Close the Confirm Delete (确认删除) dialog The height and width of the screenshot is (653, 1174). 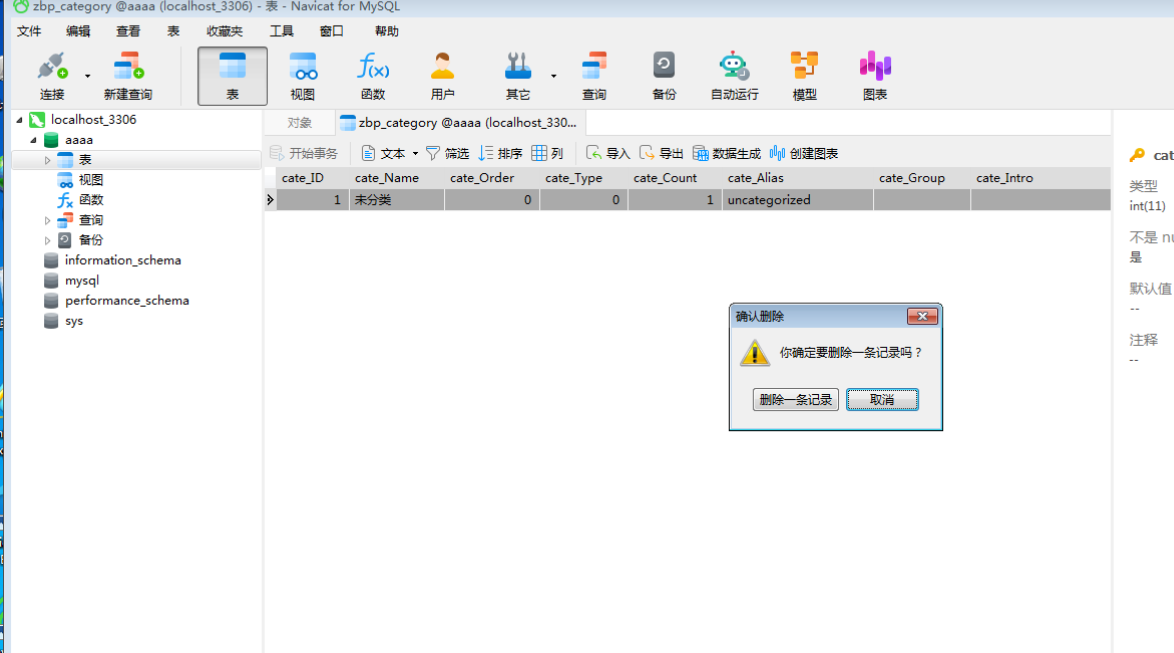(x=922, y=316)
